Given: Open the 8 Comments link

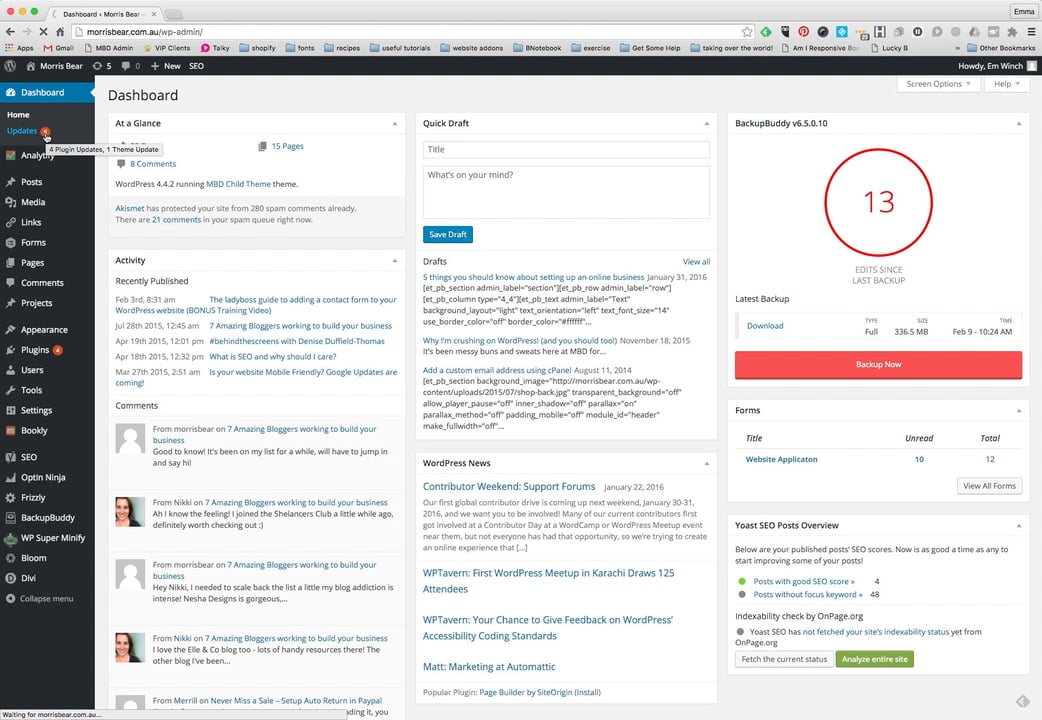Looking at the screenshot, I should tap(153, 164).
